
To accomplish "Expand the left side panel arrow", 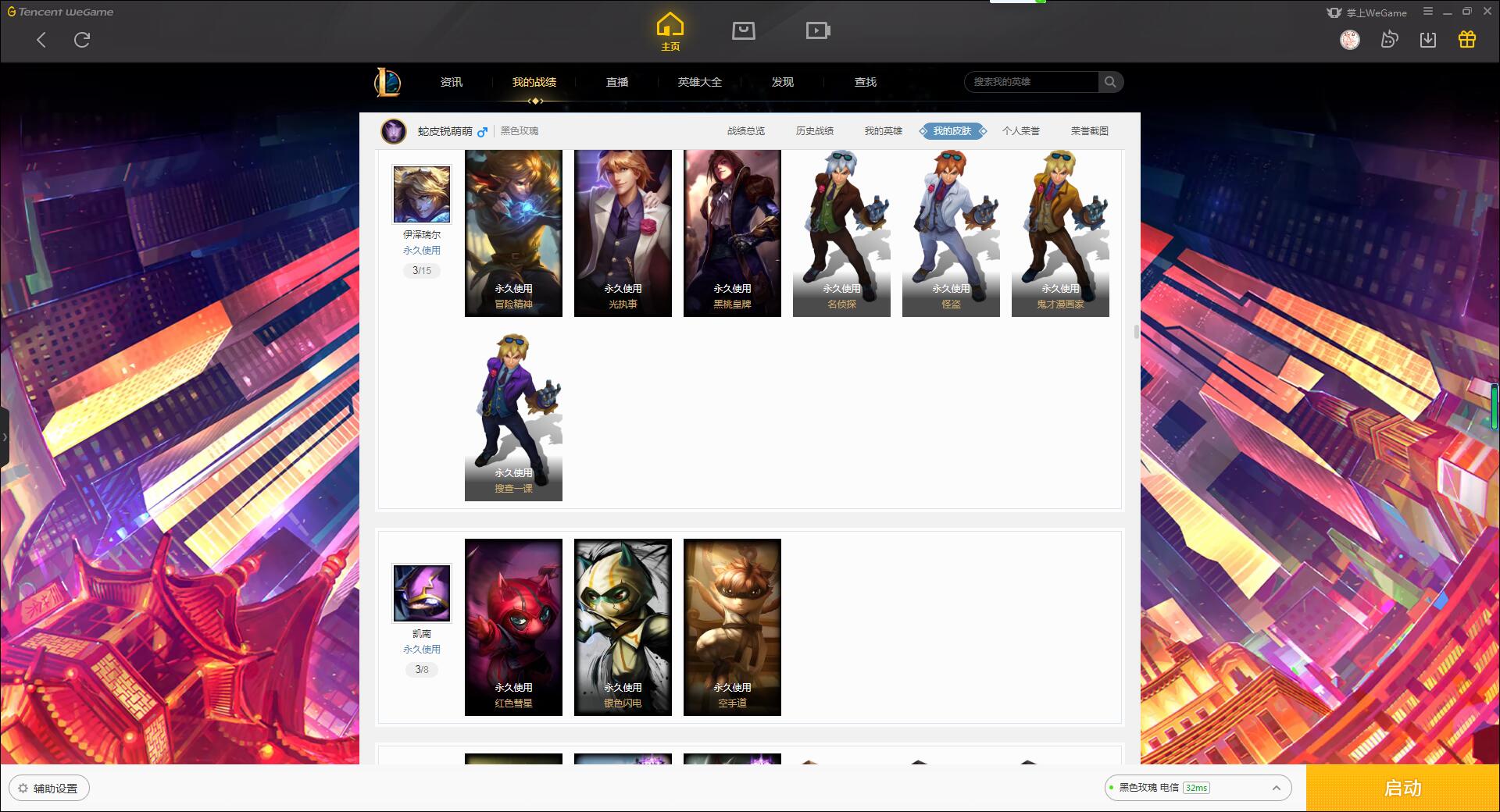I will [5, 437].
